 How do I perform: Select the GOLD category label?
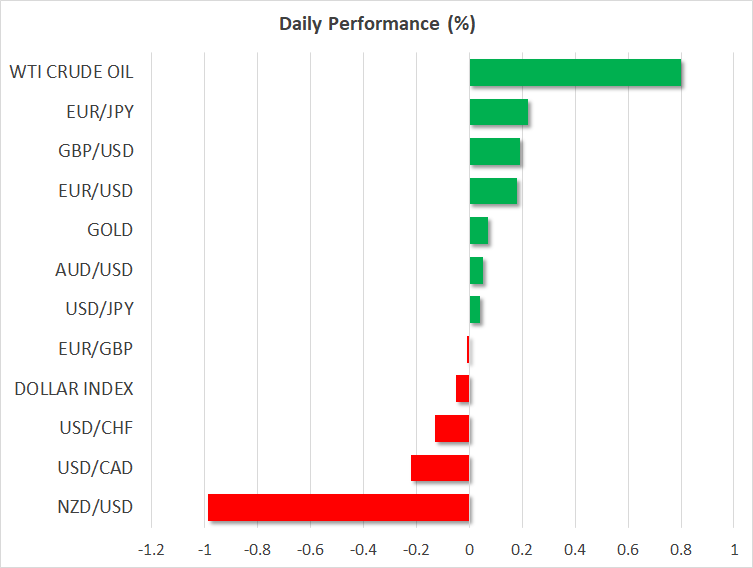[x=110, y=231]
